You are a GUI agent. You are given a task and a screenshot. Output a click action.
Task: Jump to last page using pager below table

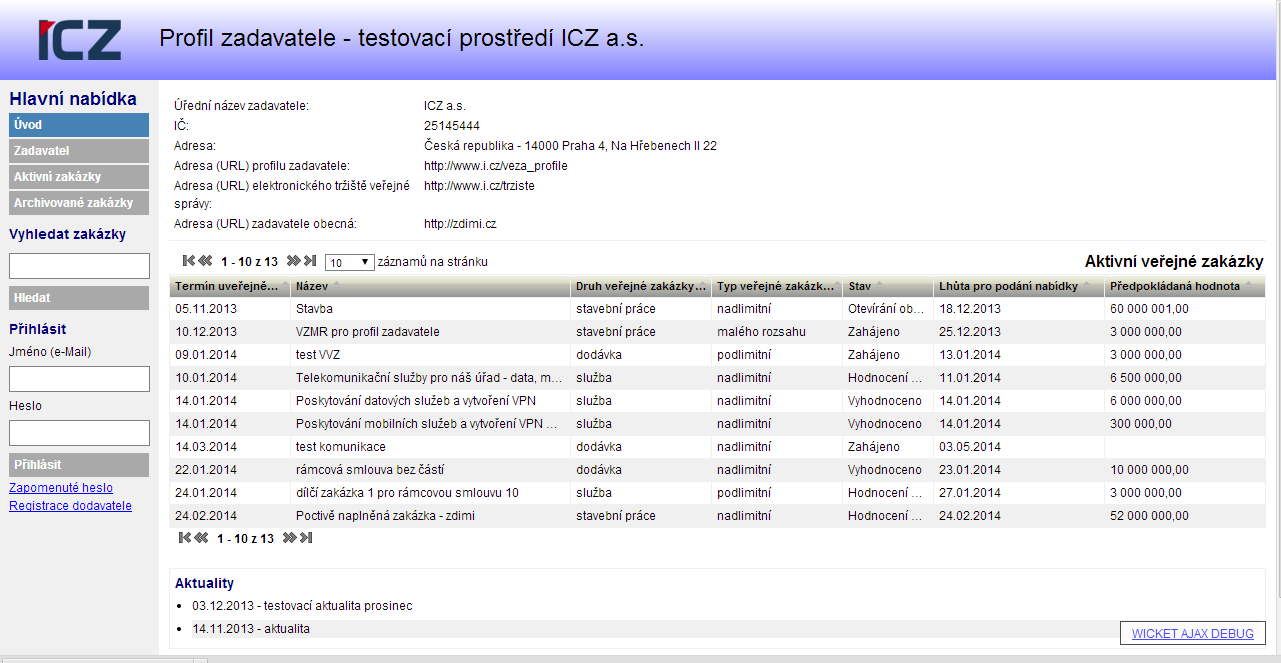[x=306, y=538]
